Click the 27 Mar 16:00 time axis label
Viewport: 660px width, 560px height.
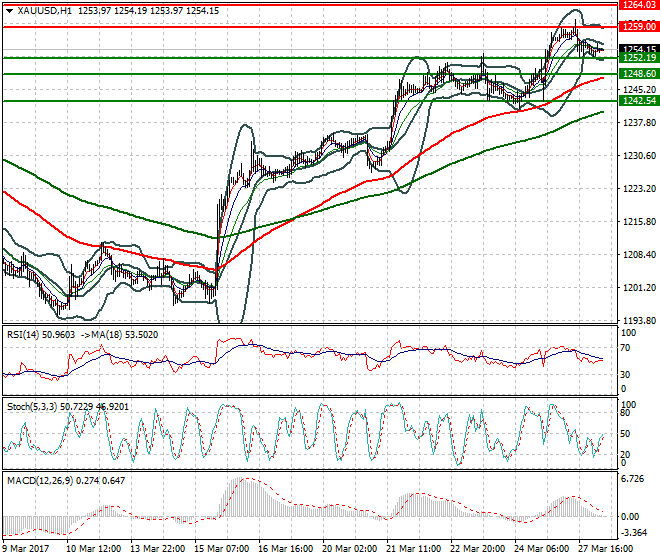coord(605,549)
